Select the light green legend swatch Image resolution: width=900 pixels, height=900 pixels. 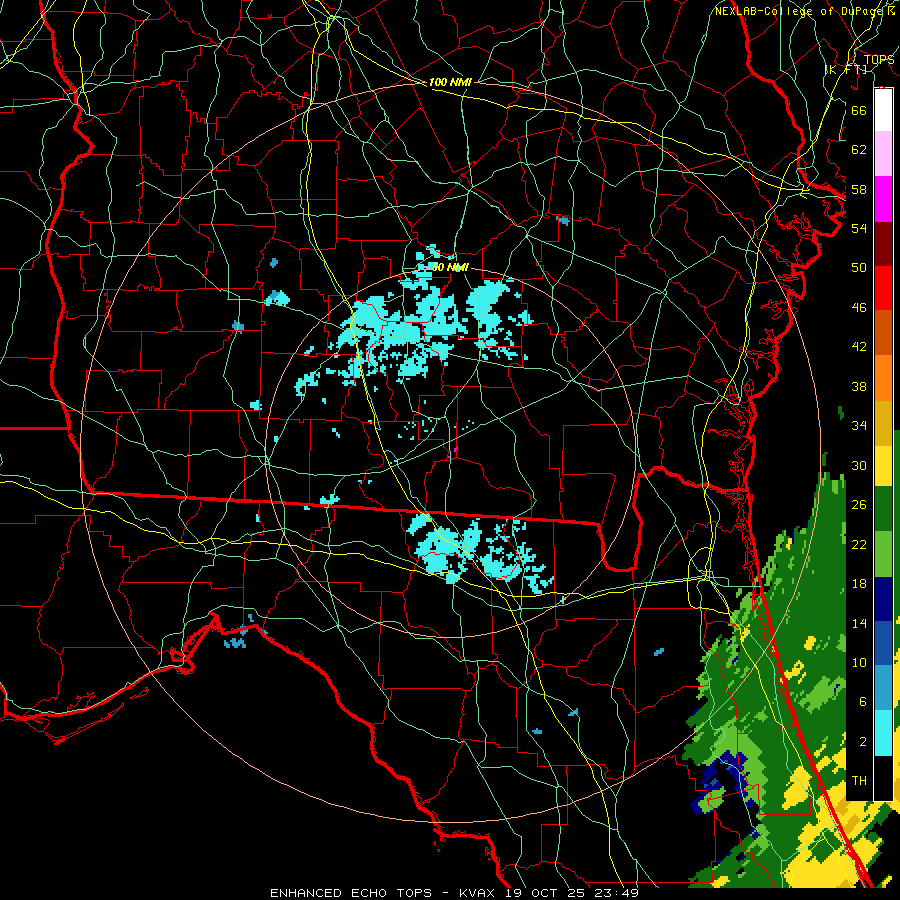click(x=883, y=554)
